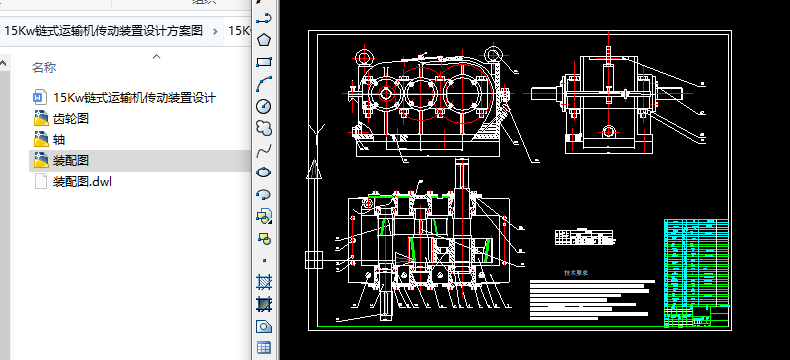
Task: Select the Region tool icon
Action: 264,326
